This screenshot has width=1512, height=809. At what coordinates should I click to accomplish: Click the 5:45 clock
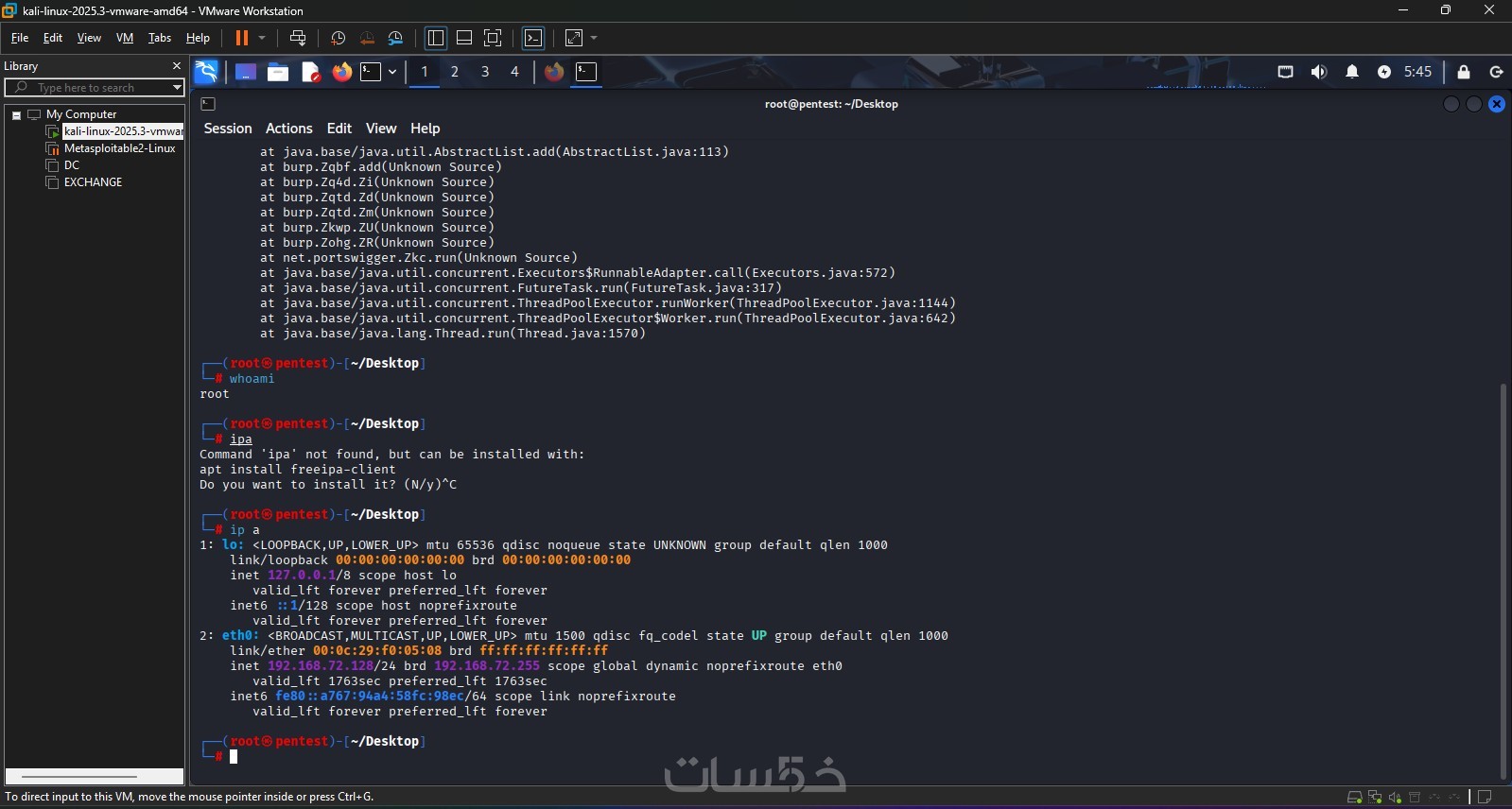tap(1418, 72)
